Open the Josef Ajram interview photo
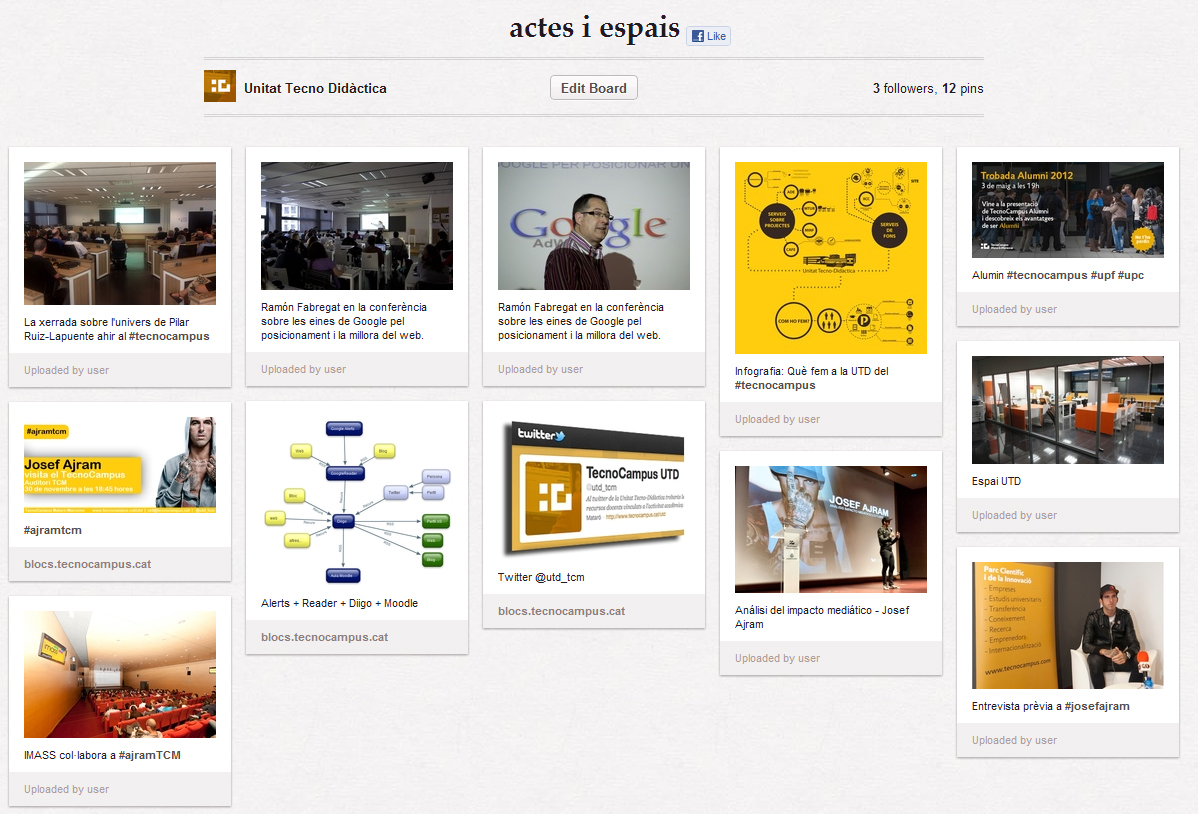 [1067, 625]
